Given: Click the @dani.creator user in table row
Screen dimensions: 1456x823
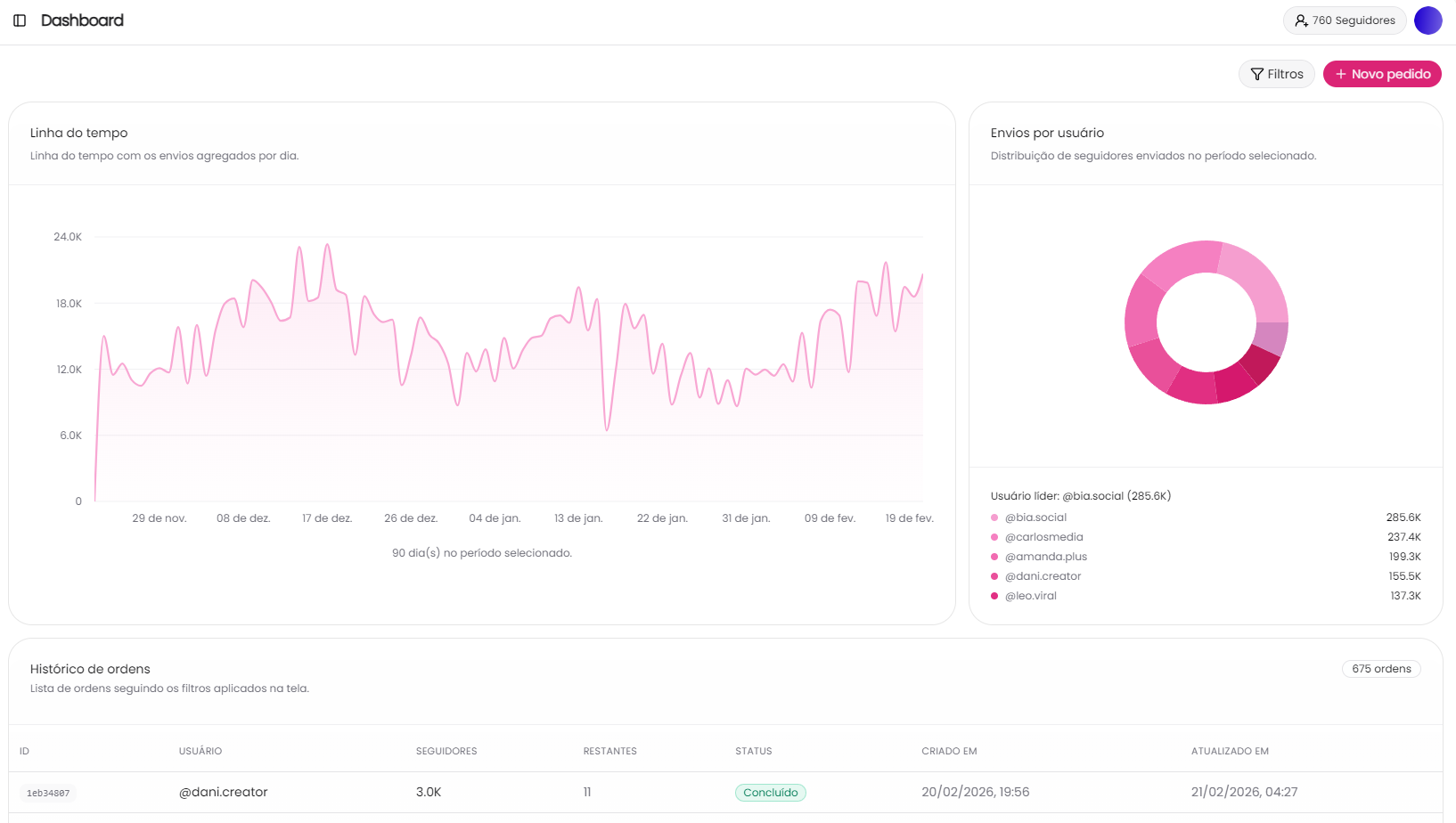Looking at the screenshot, I should tap(223, 792).
